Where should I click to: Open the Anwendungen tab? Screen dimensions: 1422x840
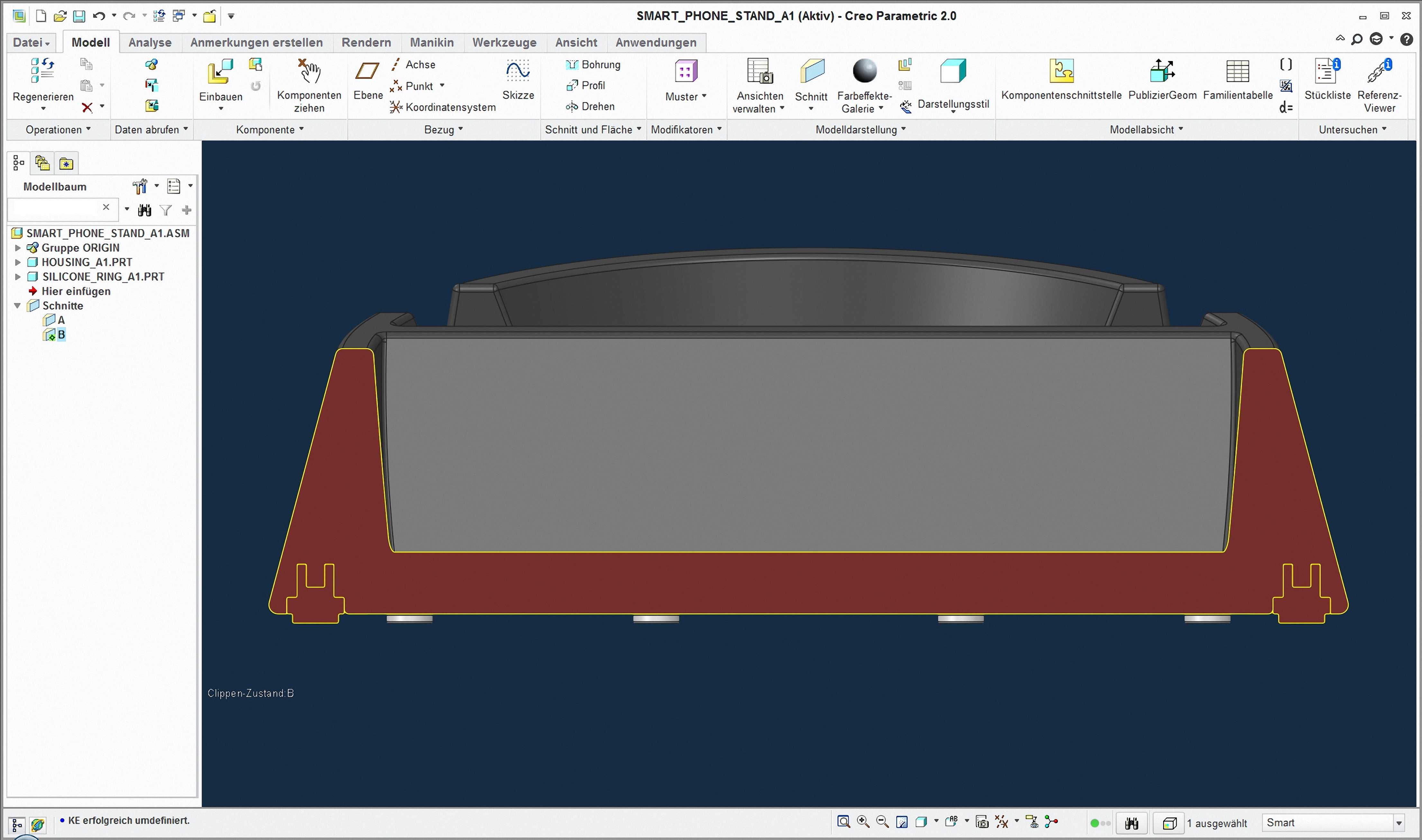pos(656,42)
